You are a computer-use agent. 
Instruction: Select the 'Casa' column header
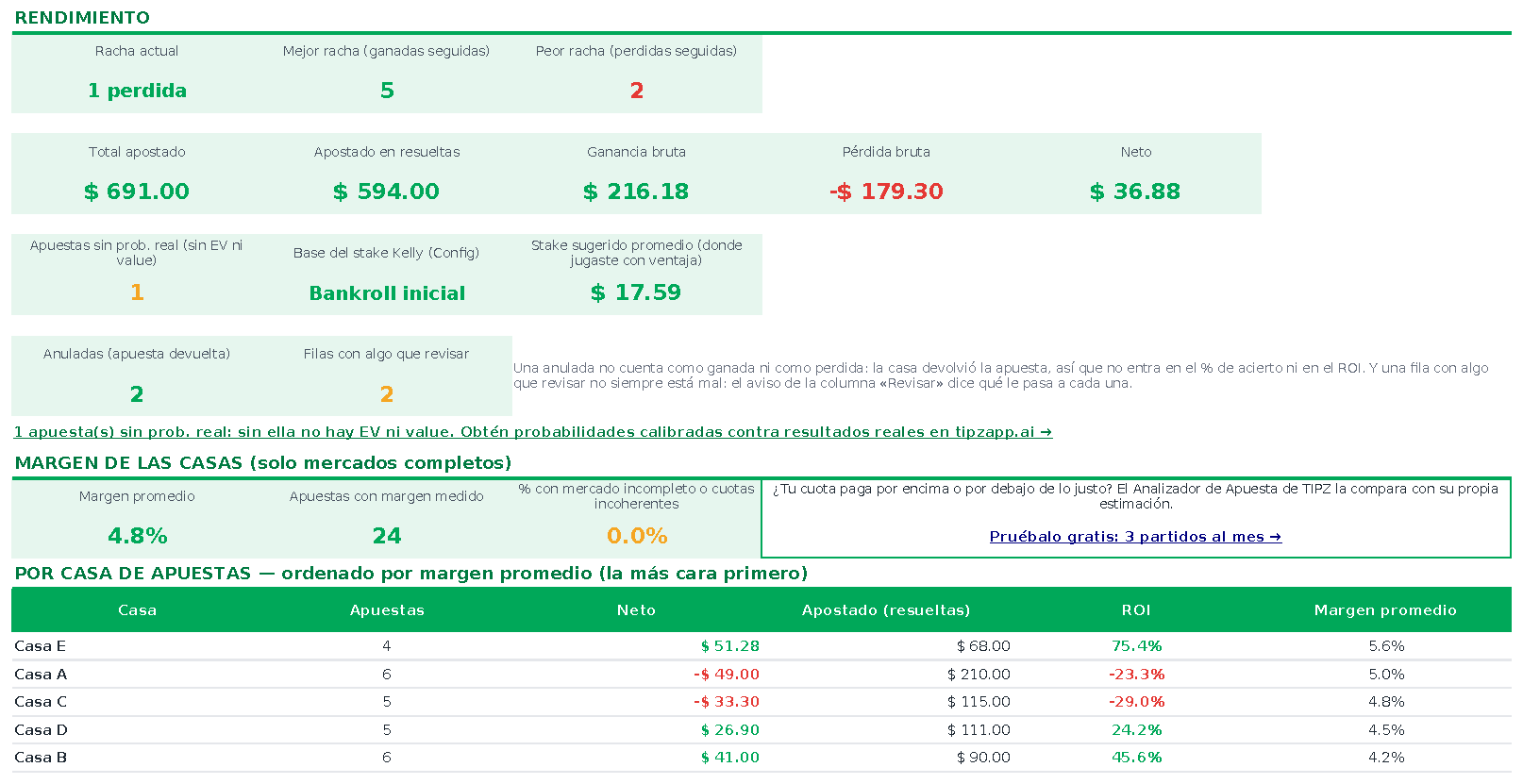[x=137, y=610]
